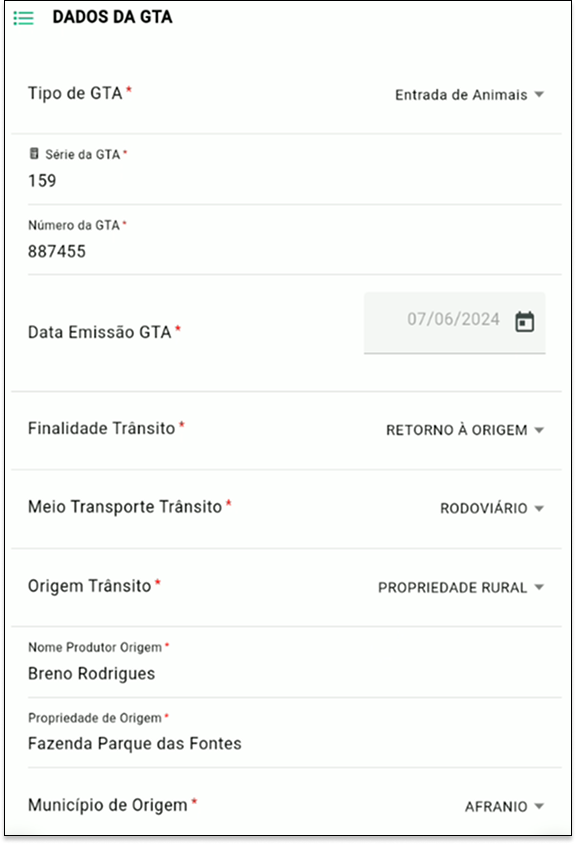Open the PROPRIEDADE RURAL selection

pos(452,587)
